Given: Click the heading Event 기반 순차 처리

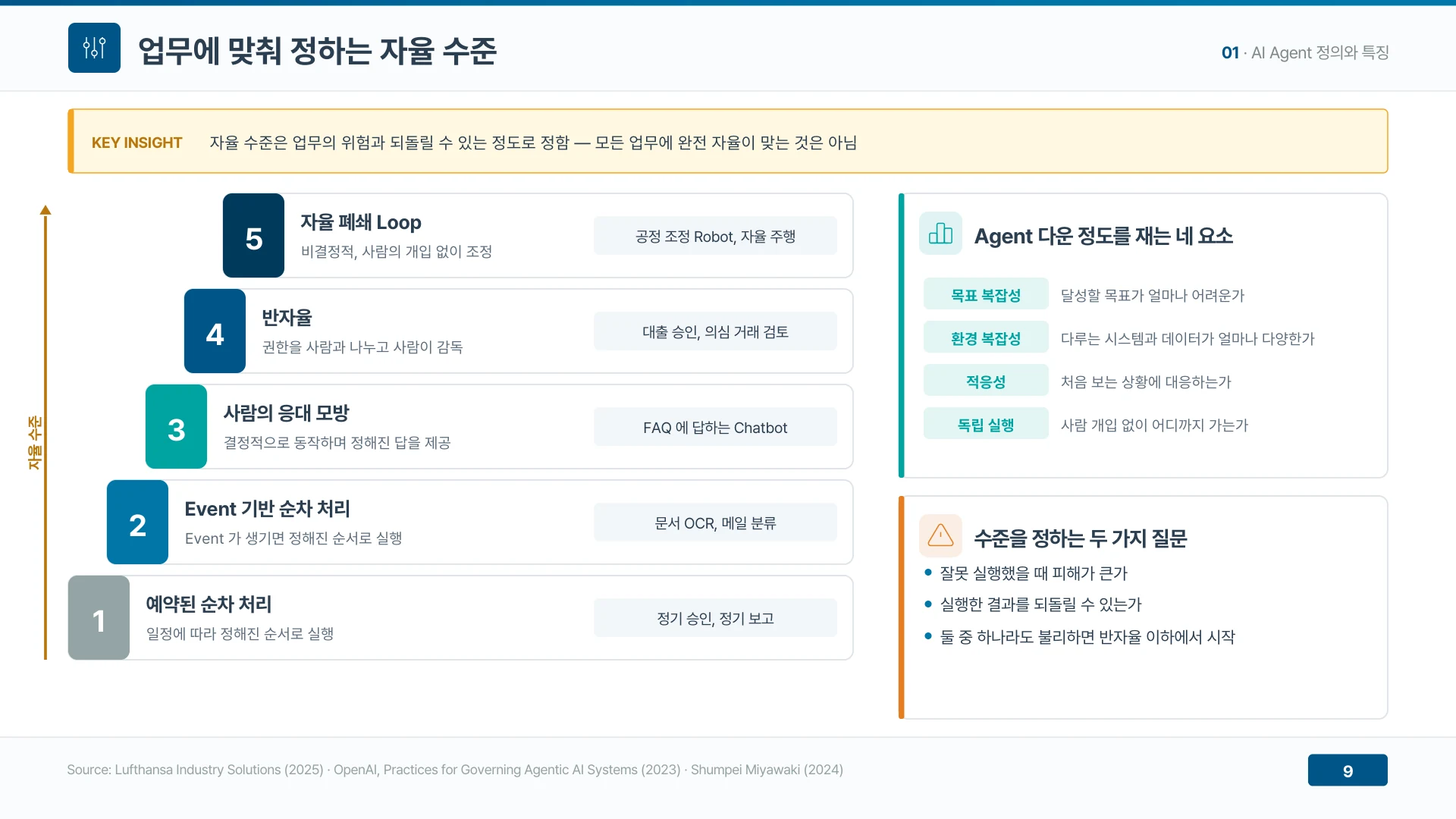Looking at the screenshot, I should (x=267, y=508).
